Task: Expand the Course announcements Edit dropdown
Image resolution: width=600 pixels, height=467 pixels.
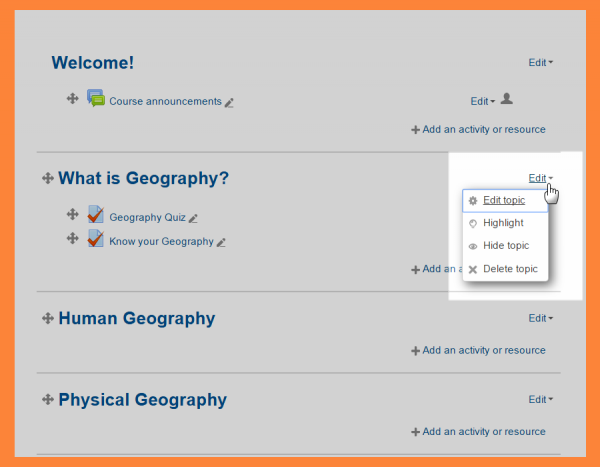Action: click(482, 101)
